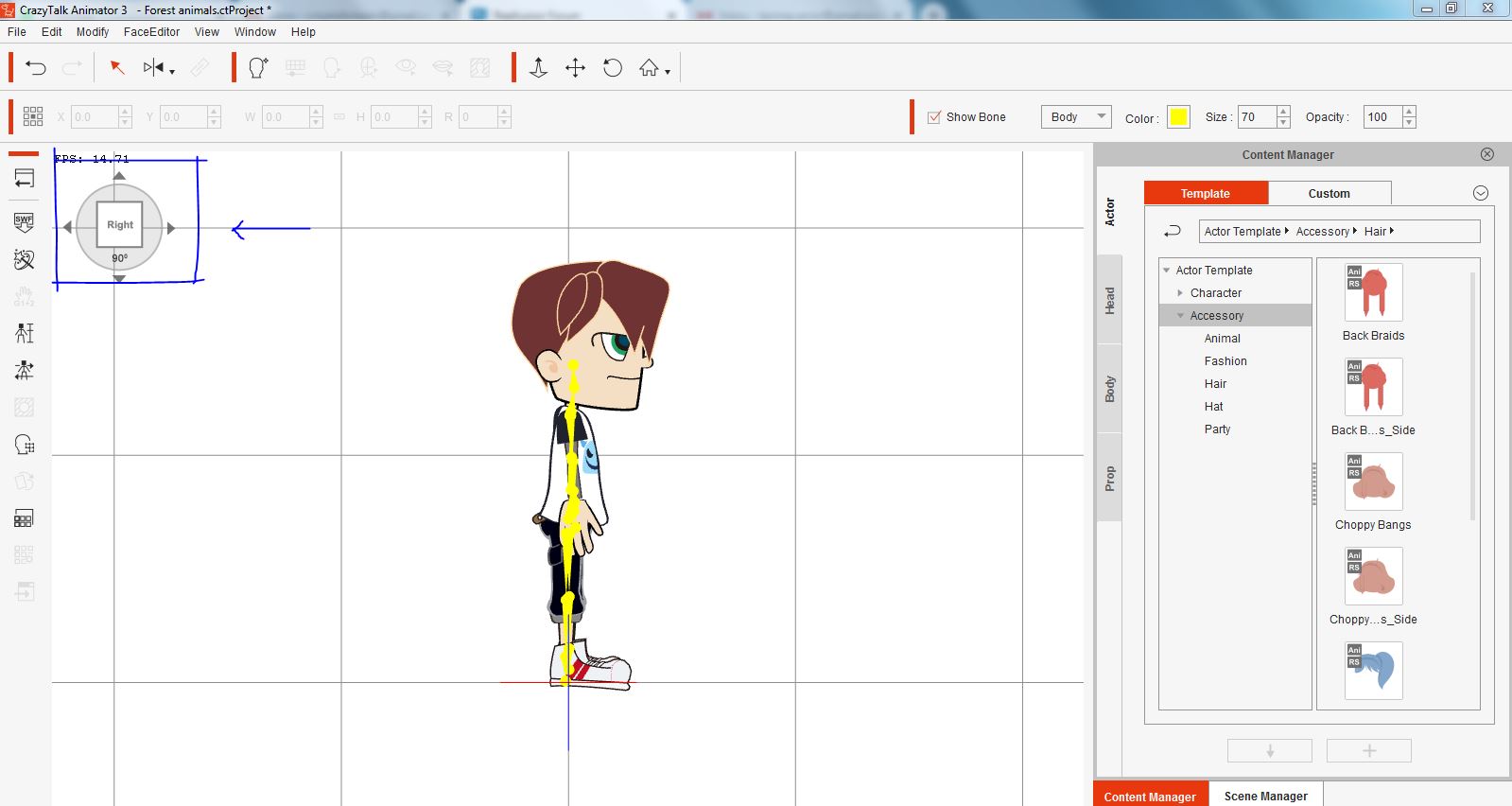The width and height of the screenshot is (1512, 806).
Task: Select the red arrow pointer tool
Action: click(117, 68)
